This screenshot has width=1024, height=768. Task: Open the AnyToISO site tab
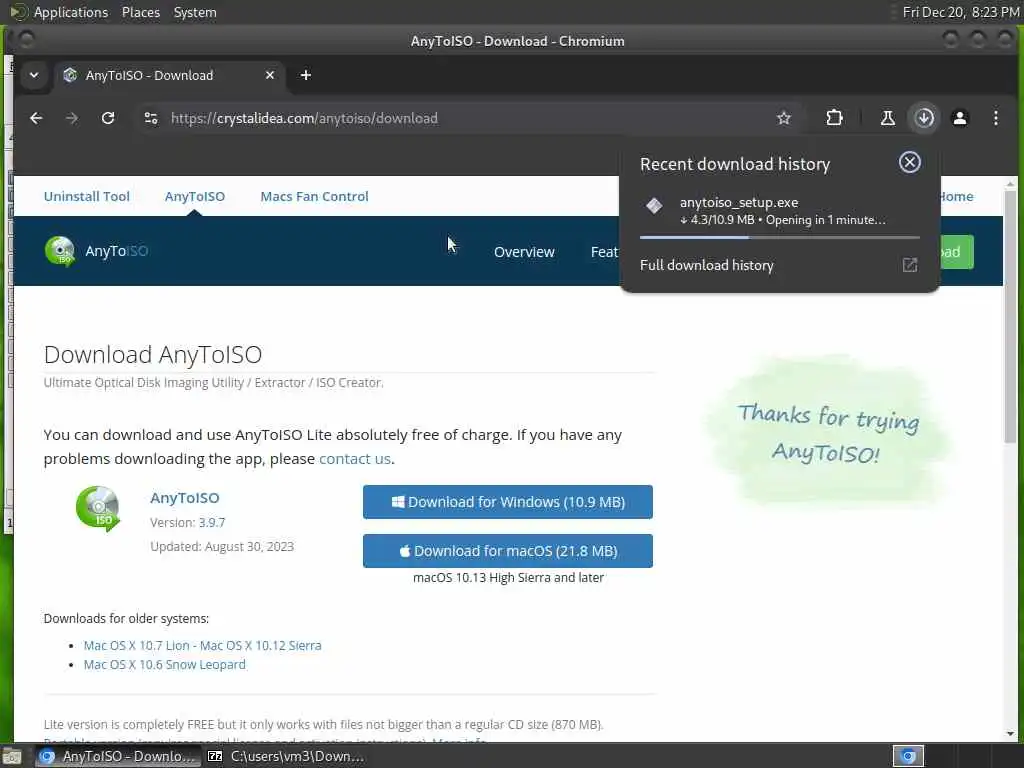tap(195, 197)
